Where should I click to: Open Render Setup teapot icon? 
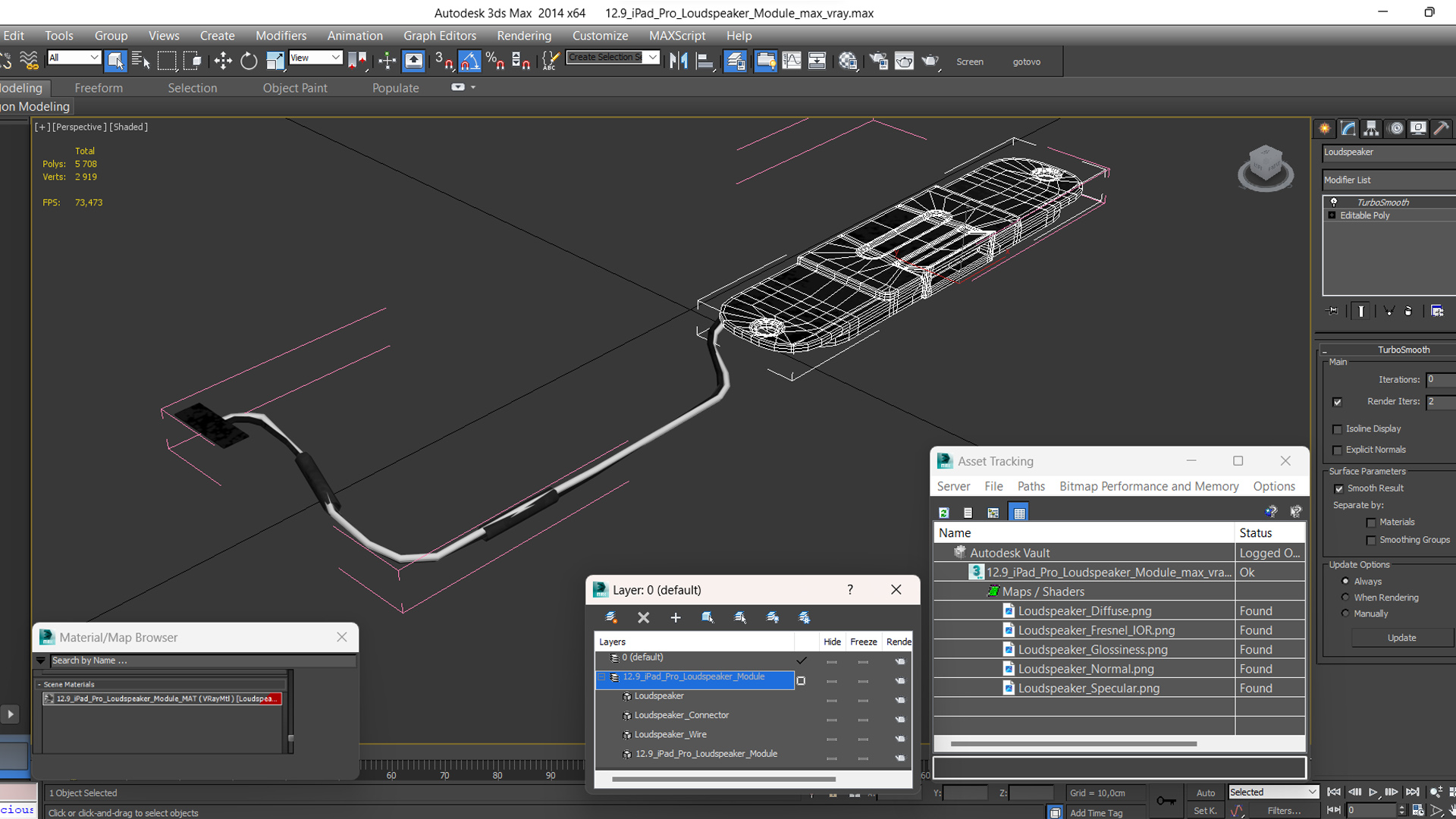[879, 61]
